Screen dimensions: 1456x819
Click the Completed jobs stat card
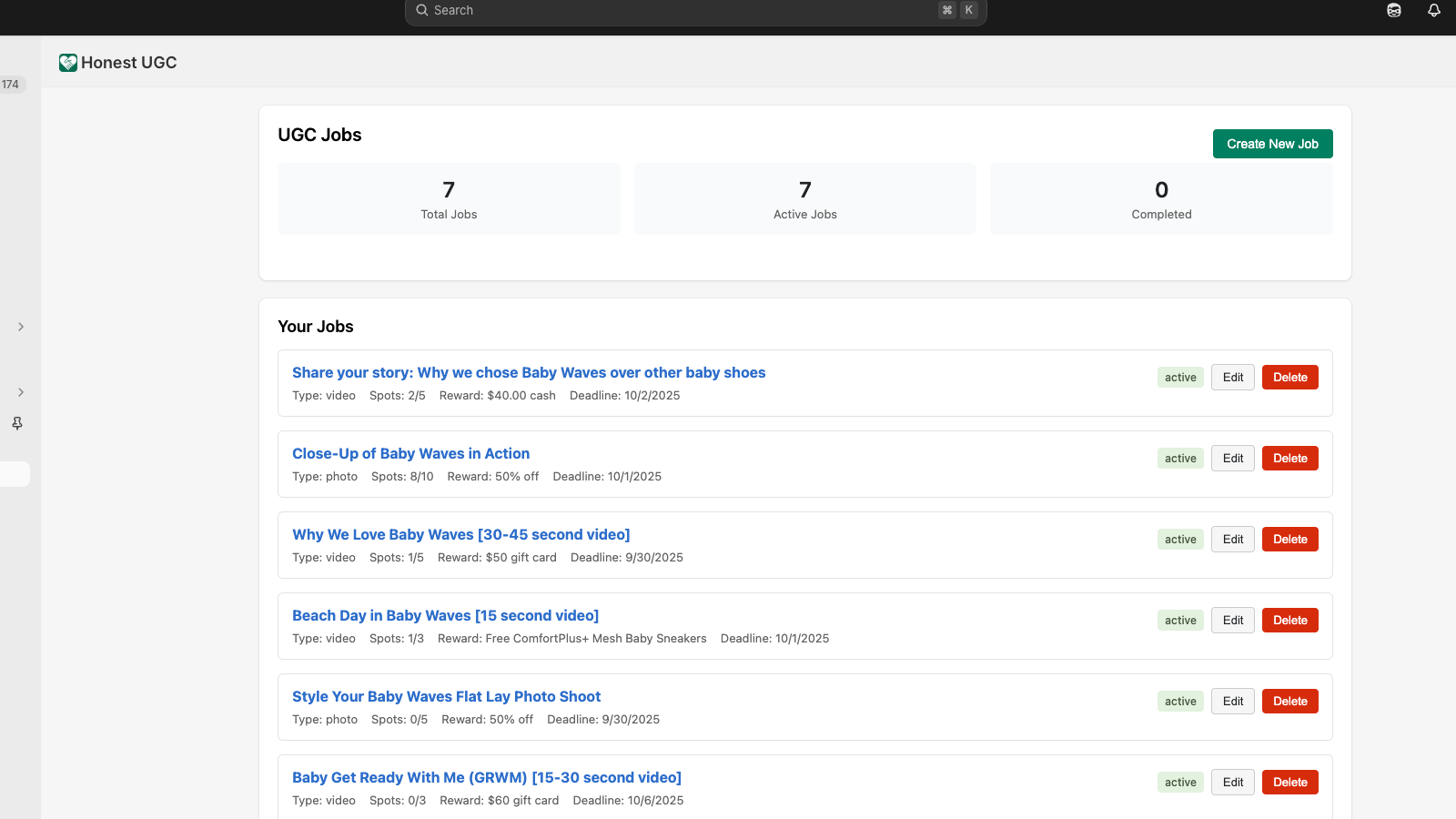tap(1161, 199)
